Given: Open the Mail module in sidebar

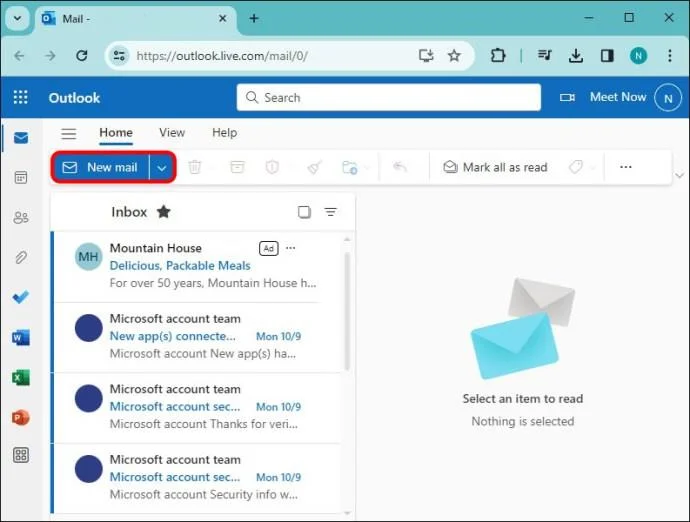Looking at the screenshot, I should (x=21, y=138).
